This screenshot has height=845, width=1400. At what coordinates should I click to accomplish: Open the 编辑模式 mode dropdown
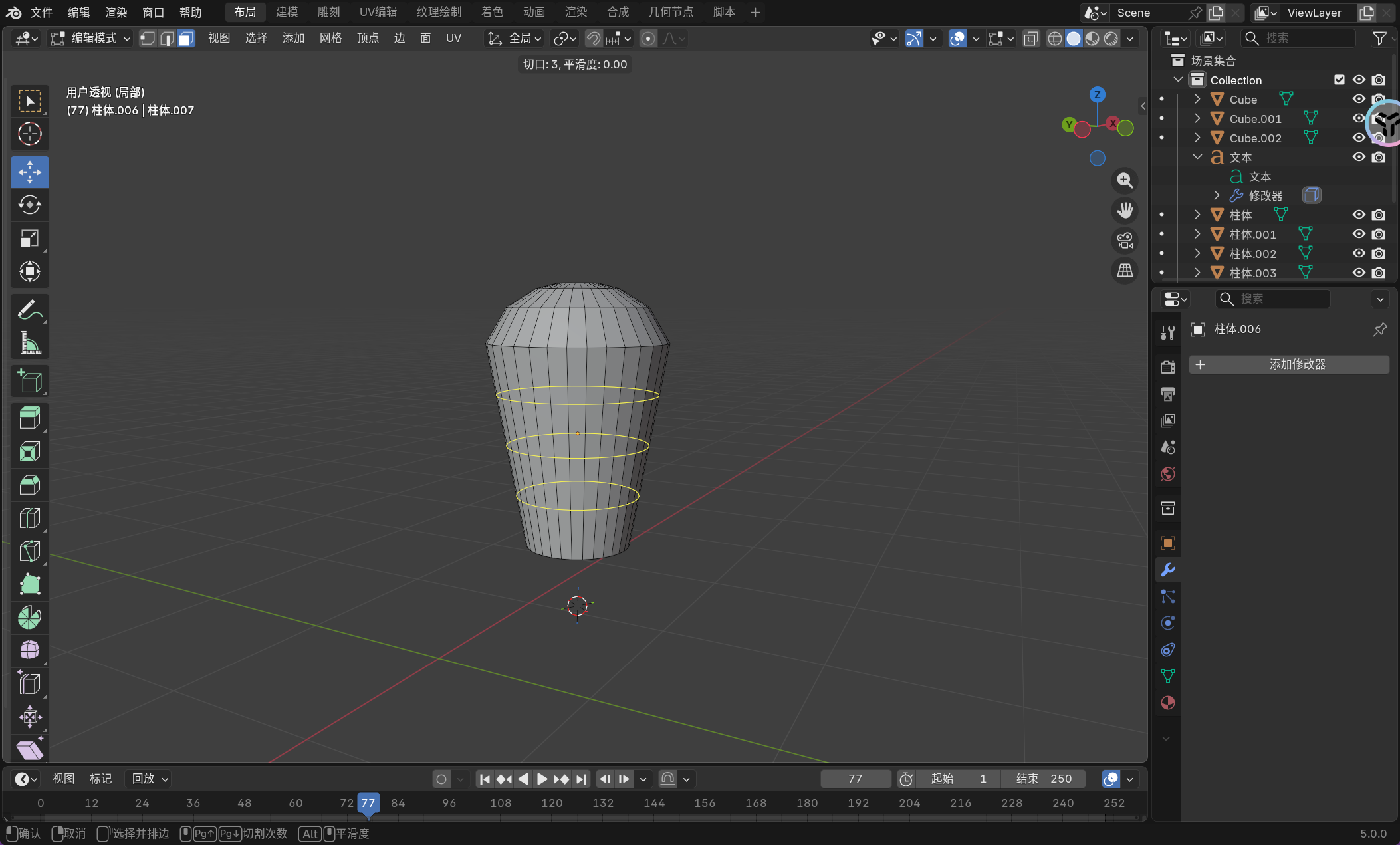click(x=92, y=39)
